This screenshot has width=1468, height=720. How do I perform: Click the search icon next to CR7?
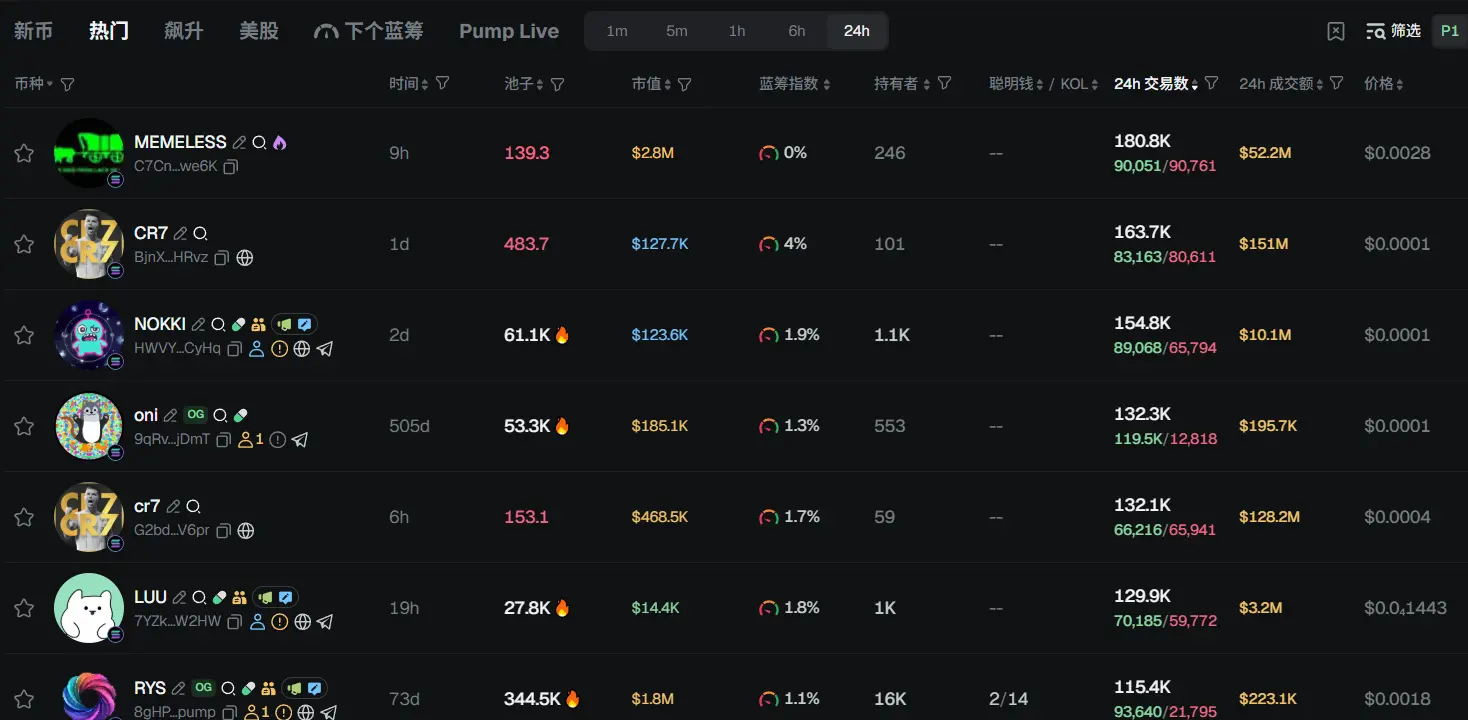coord(200,233)
